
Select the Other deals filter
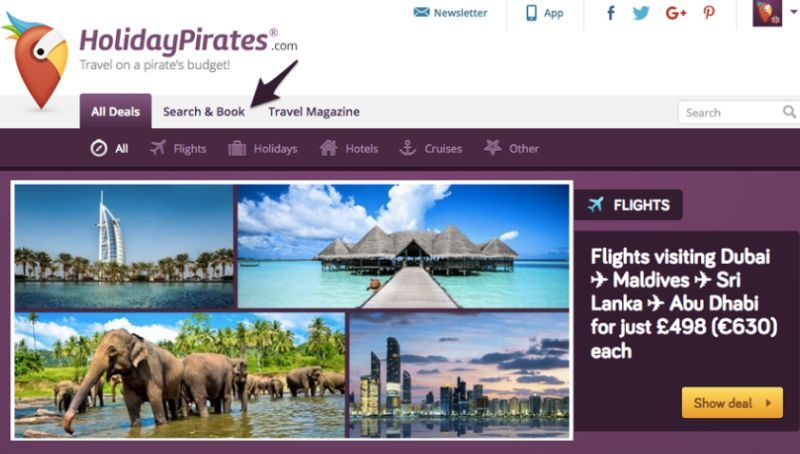[511, 148]
